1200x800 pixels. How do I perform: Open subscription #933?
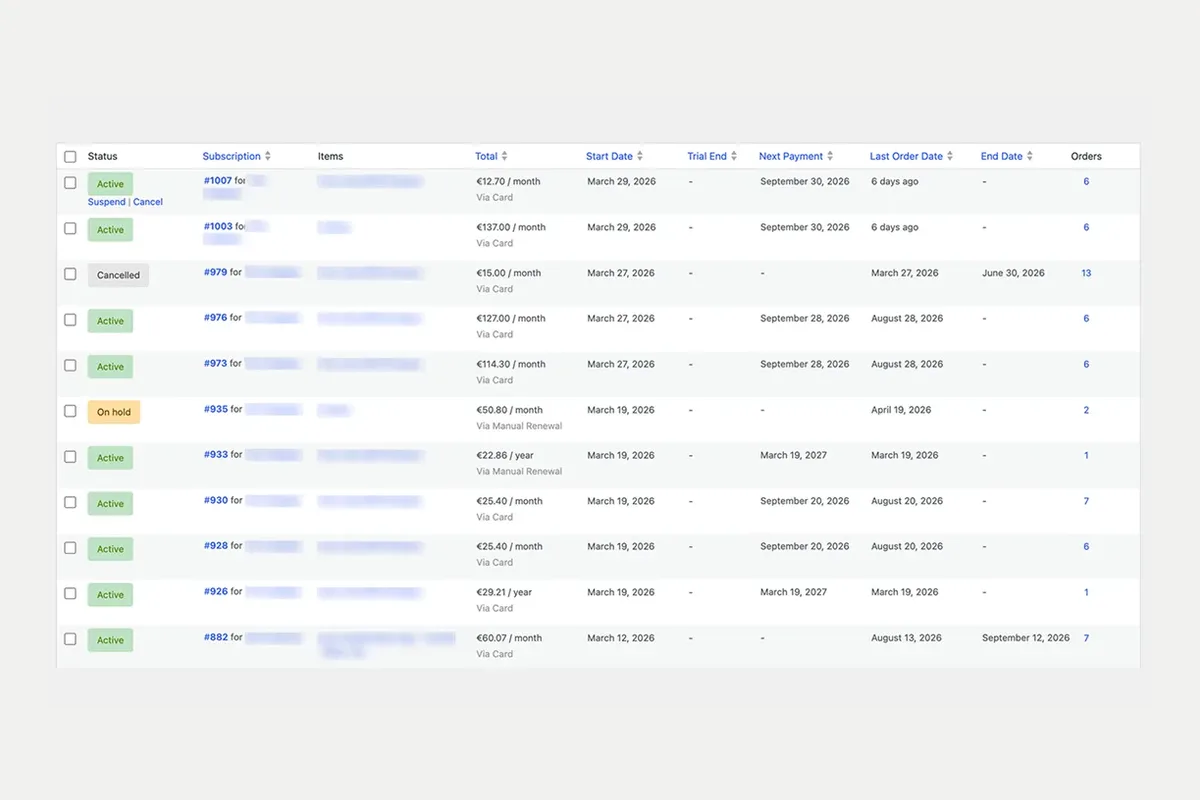(x=216, y=454)
